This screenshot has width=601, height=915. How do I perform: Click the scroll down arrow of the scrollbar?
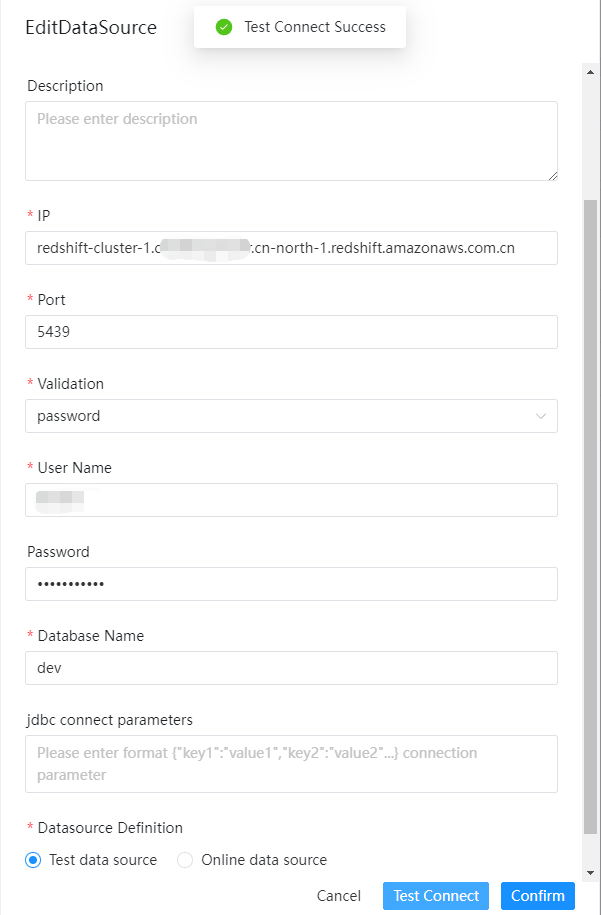tap(590, 873)
